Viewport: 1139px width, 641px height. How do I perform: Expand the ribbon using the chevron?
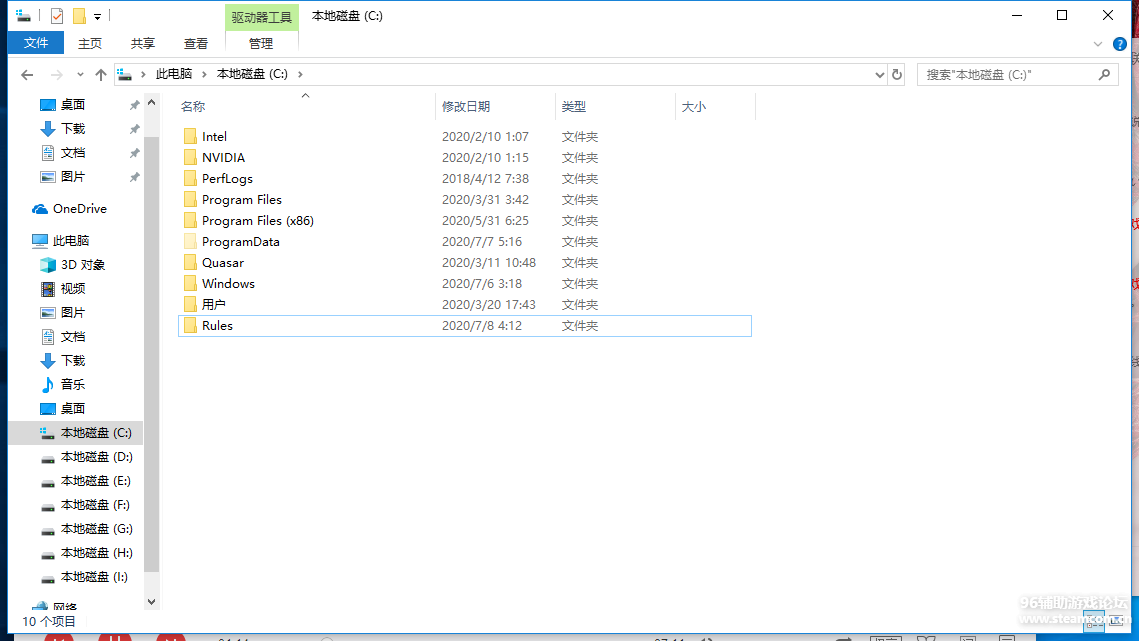point(1099,44)
